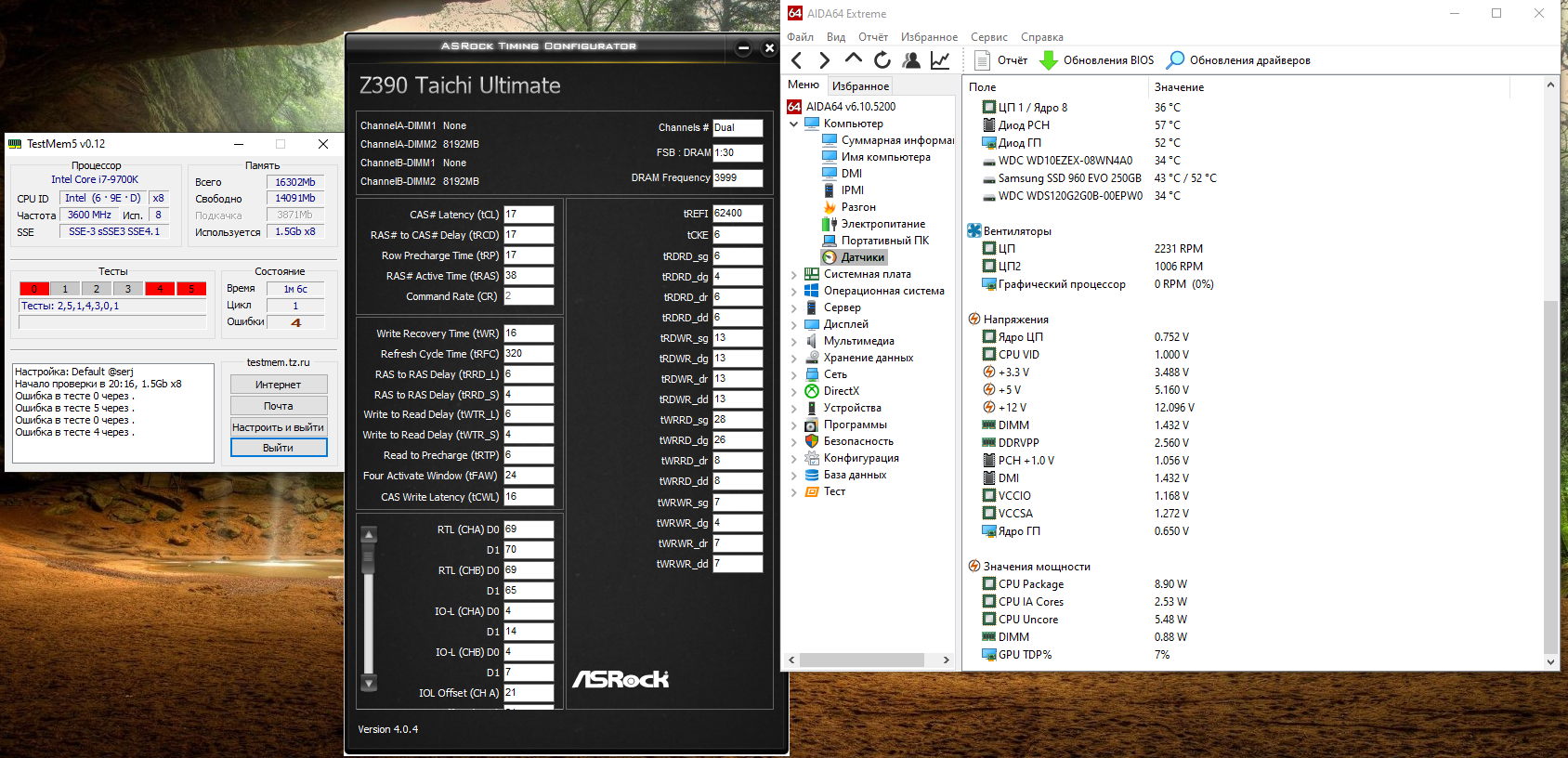The width and height of the screenshot is (1568, 758).
Task: Select the Имя компьютера icon
Action: pyautogui.click(x=830, y=157)
